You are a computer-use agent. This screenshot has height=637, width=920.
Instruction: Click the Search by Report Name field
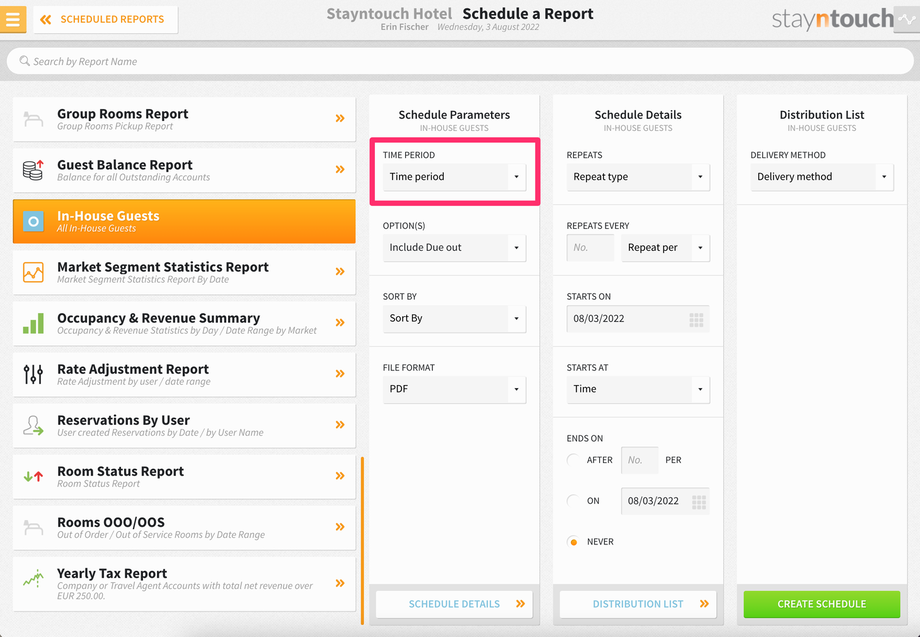click(460, 61)
